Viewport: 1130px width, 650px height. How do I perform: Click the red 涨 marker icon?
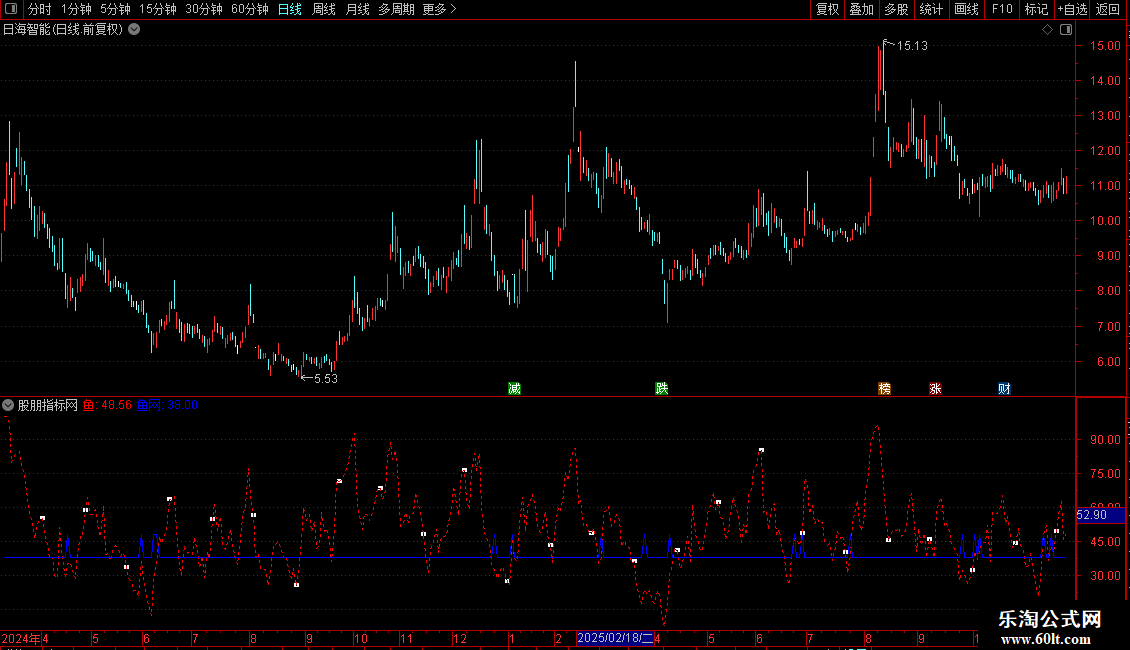tap(935, 388)
